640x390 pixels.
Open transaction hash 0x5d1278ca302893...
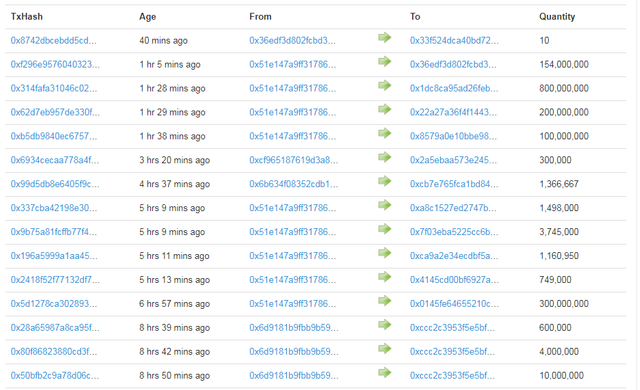[x=54, y=304]
